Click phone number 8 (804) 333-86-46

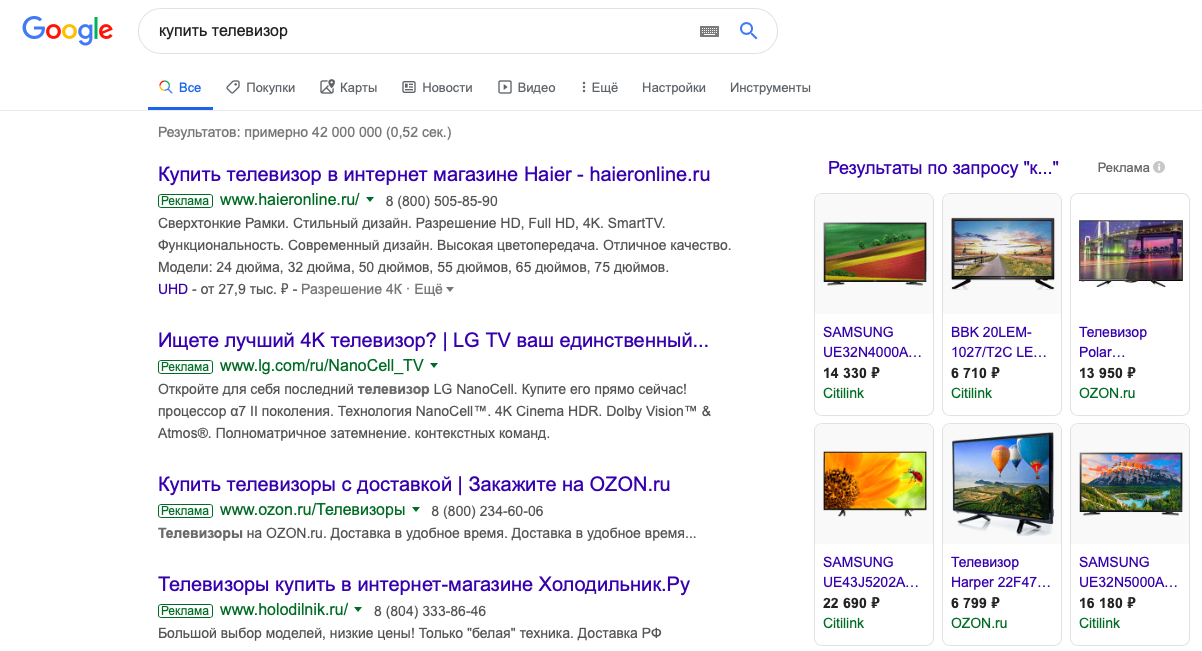(x=430, y=611)
